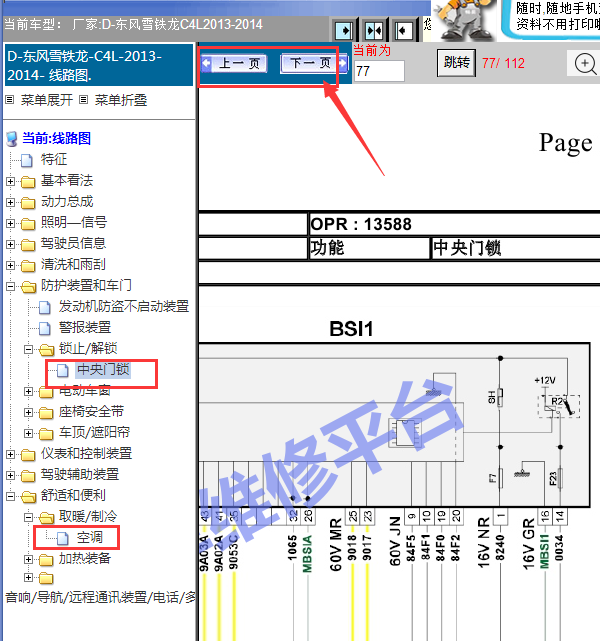Click the BSI1 label in diagram

(351, 329)
